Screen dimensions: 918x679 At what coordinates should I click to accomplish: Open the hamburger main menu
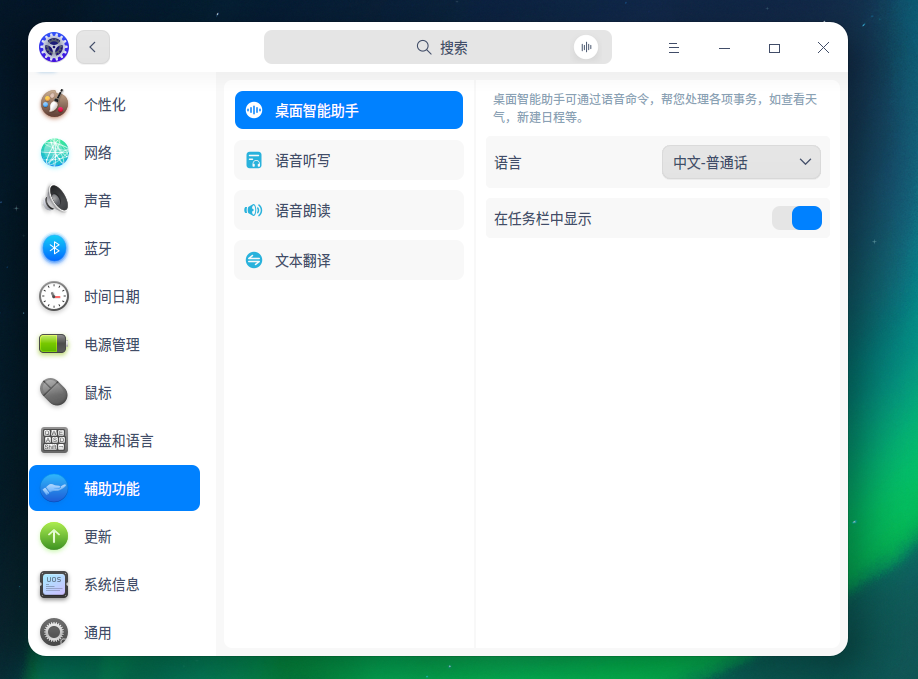[674, 48]
